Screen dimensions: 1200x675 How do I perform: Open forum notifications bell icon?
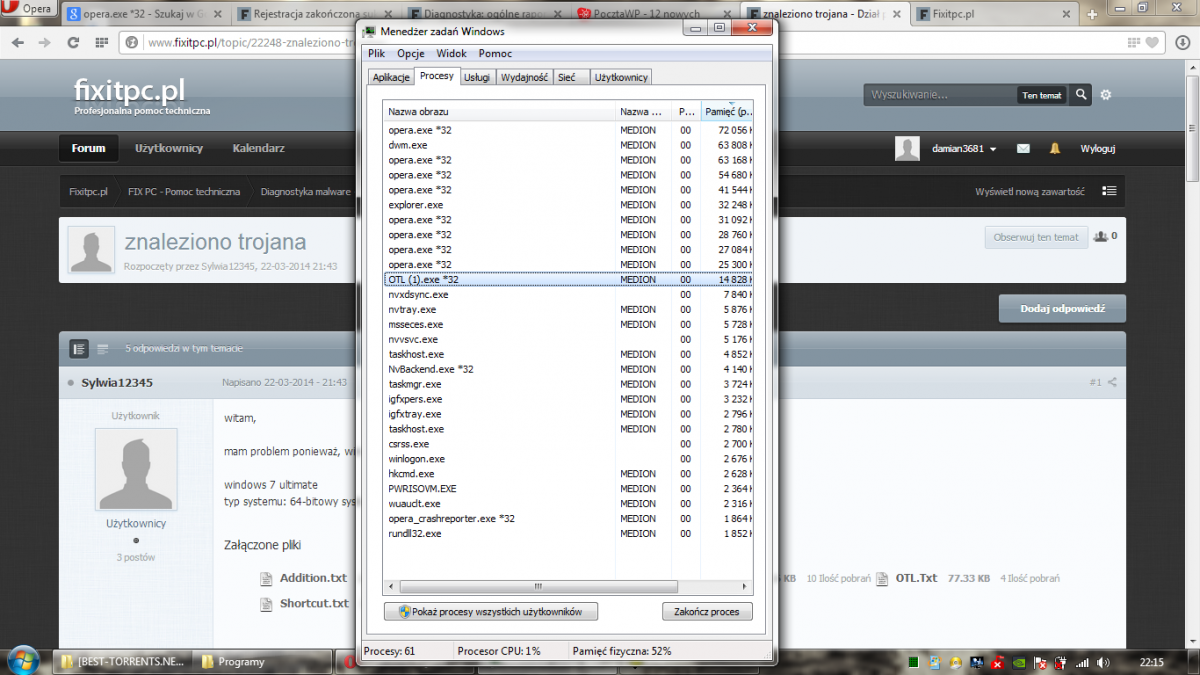1054,148
